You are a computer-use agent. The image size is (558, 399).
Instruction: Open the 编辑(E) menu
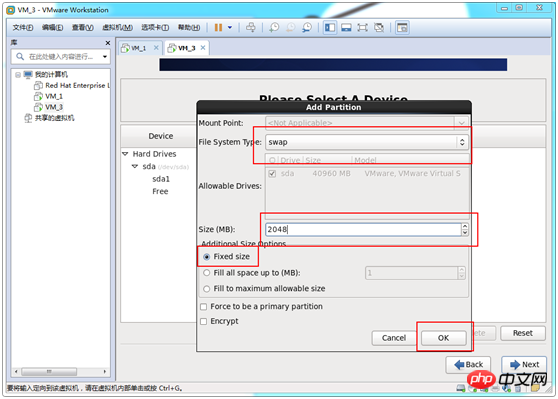coord(52,27)
